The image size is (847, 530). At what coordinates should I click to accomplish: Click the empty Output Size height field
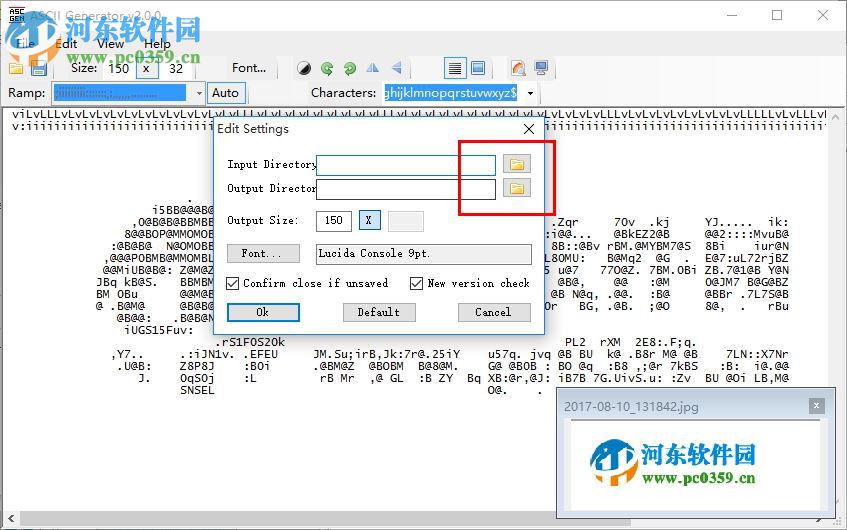click(x=406, y=221)
